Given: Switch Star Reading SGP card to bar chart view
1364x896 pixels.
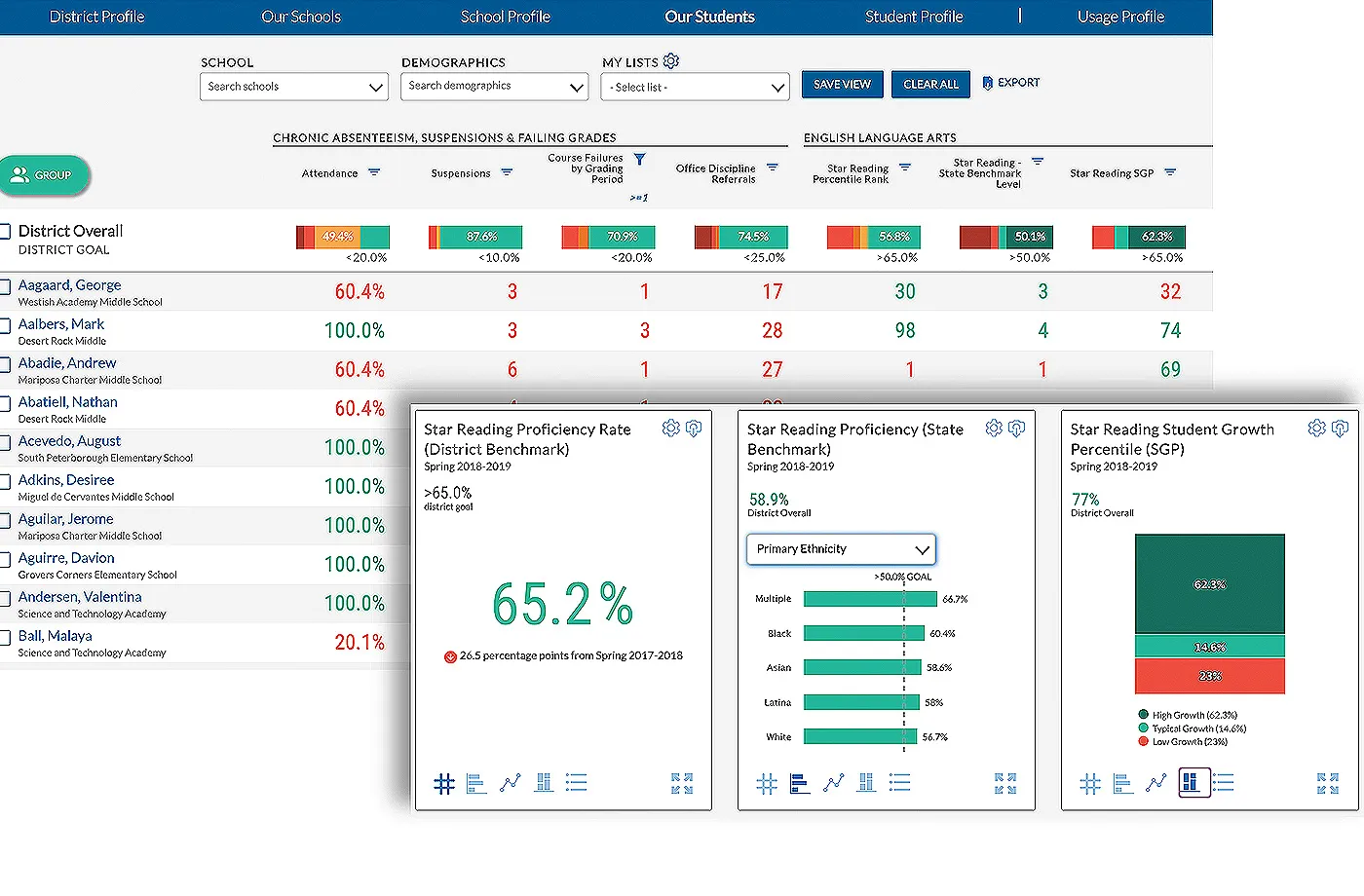Looking at the screenshot, I should coord(1121,782).
